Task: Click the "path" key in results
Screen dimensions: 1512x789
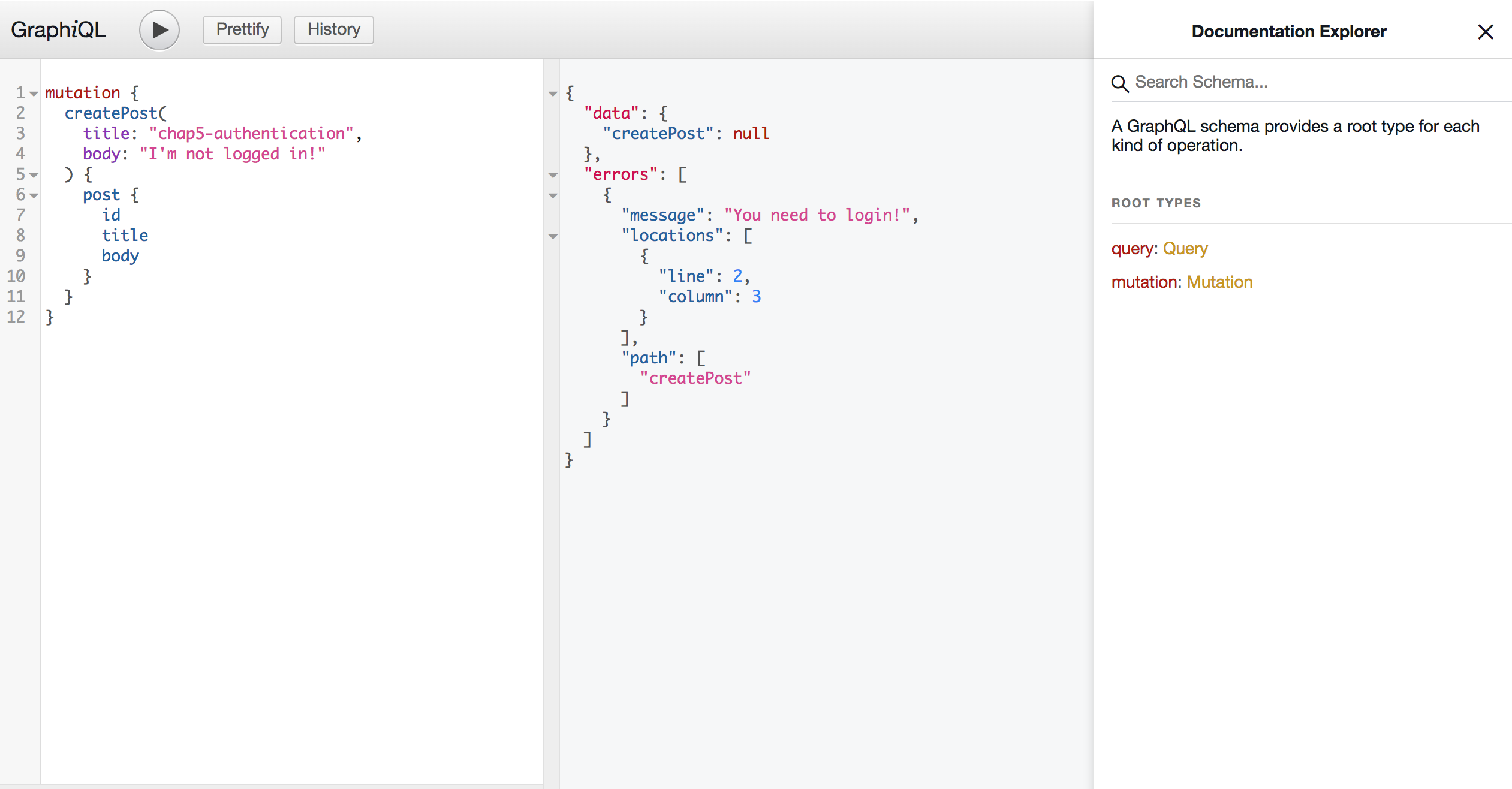Action: point(649,358)
